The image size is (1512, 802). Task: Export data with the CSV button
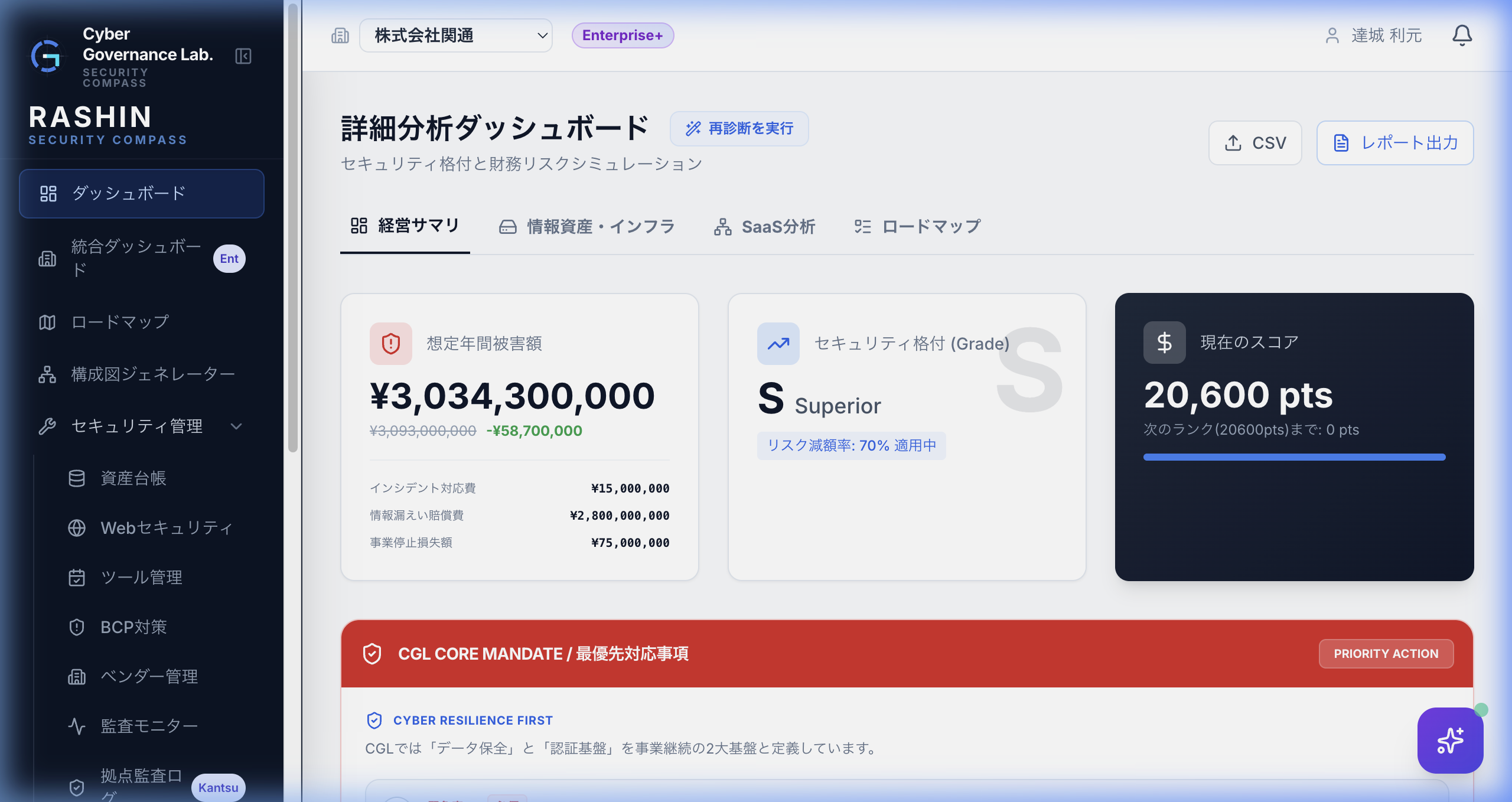click(1255, 143)
